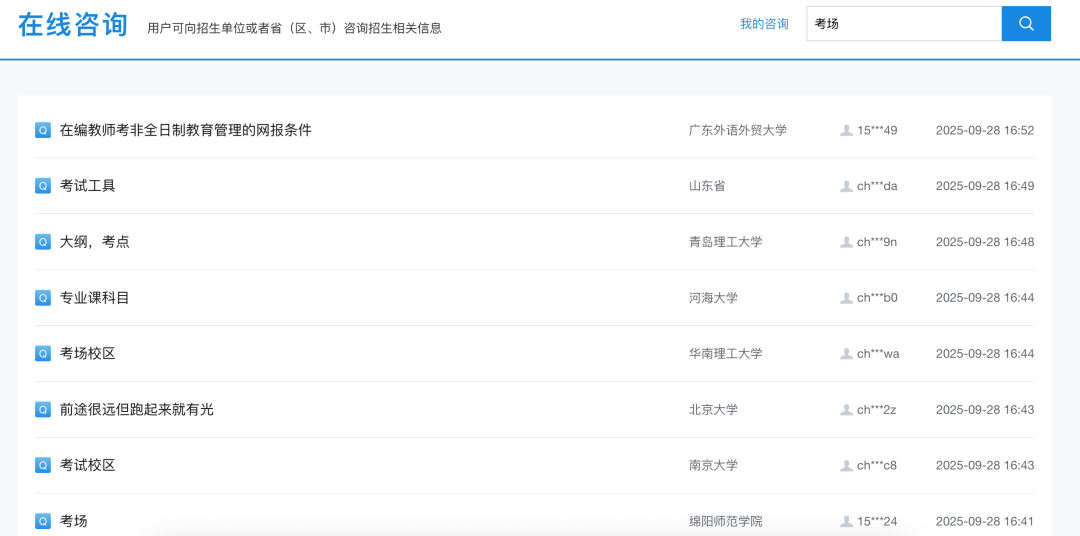Image resolution: width=1080 pixels, height=536 pixels.
Task: Click user avatar icon next to ch***c8
Action: pos(847,466)
